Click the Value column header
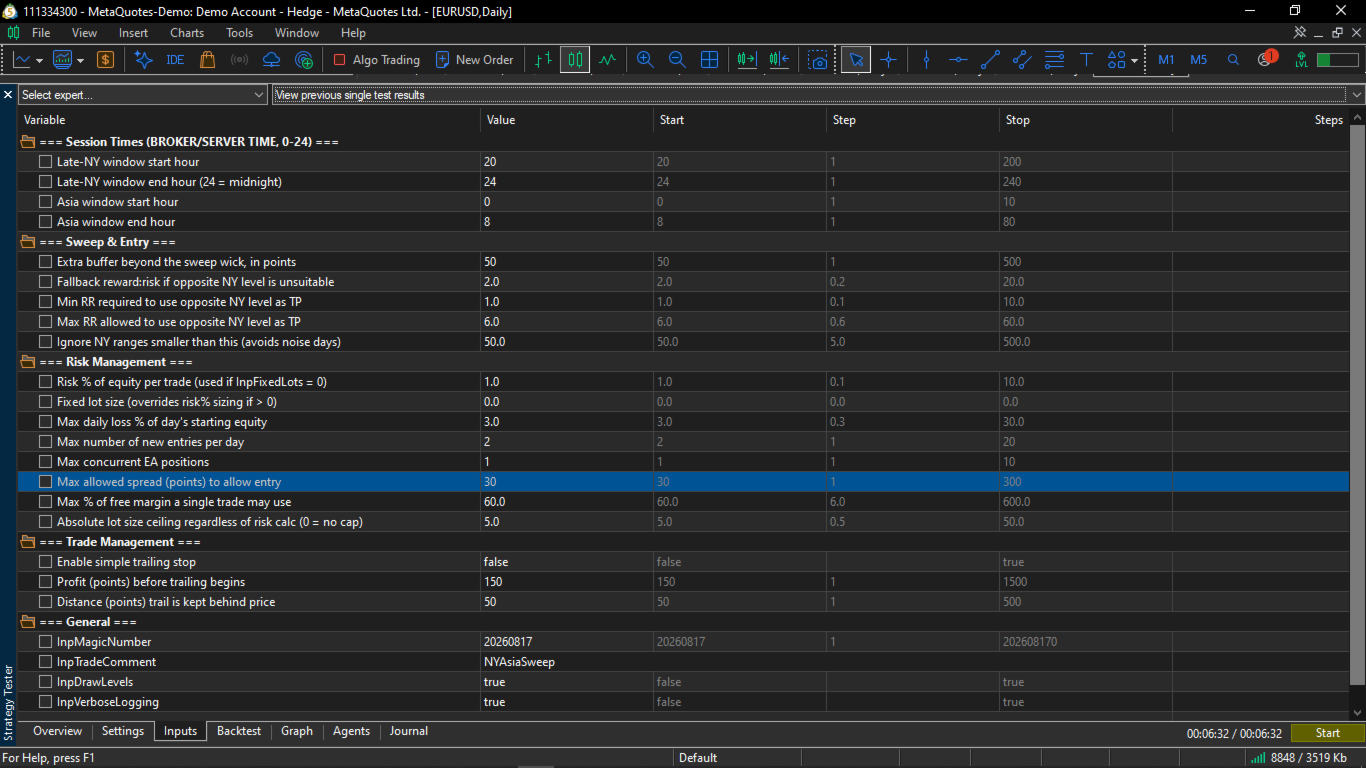The width and height of the screenshot is (1366, 768). [x=566, y=120]
